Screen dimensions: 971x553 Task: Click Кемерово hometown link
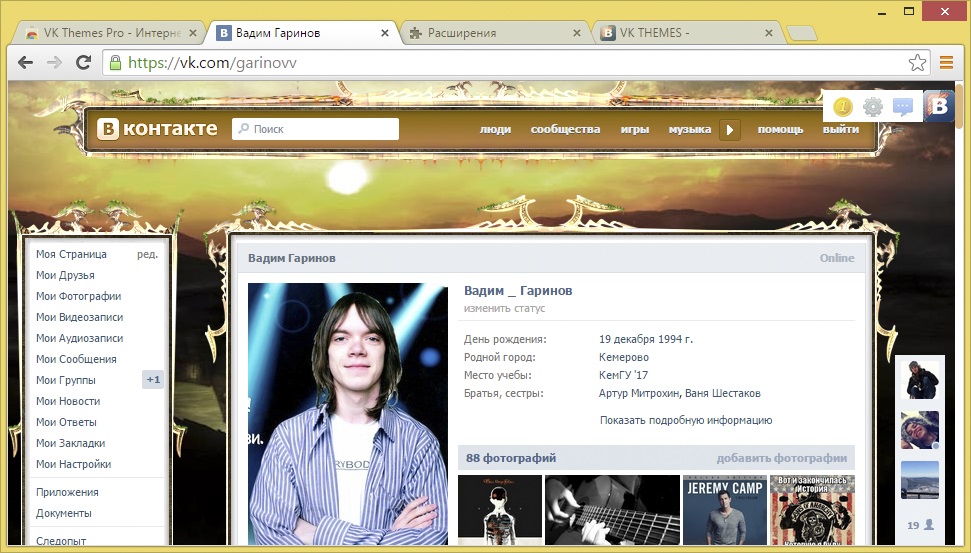coord(624,357)
